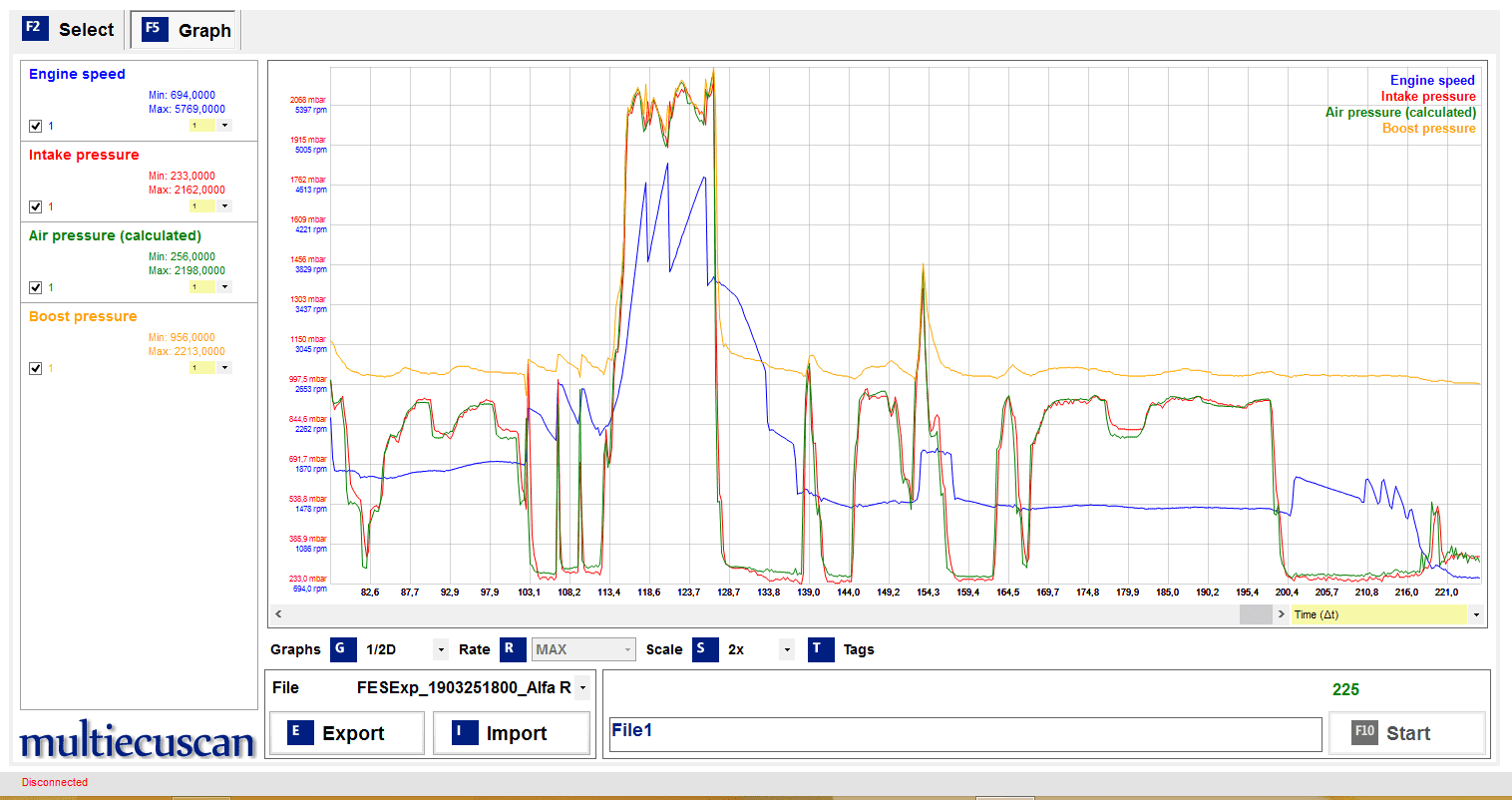Click the F2 icon on Select tab

pyautogui.click(x=34, y=28)
